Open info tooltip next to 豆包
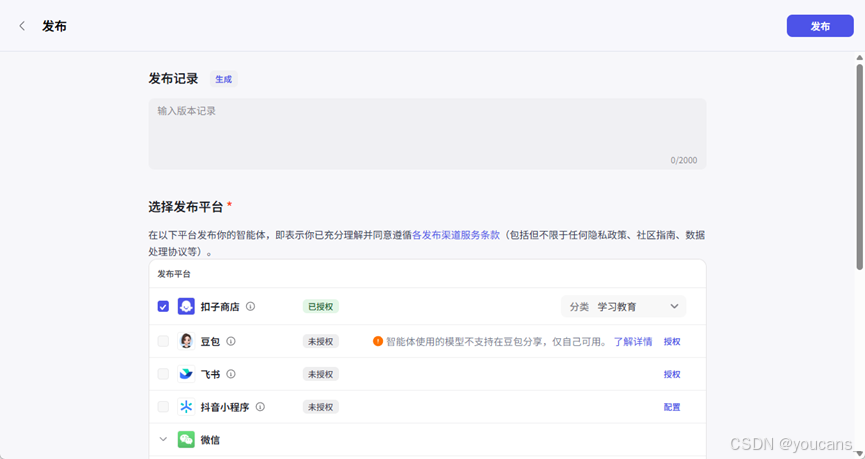 pyautogui.click(x=231, y=341)
